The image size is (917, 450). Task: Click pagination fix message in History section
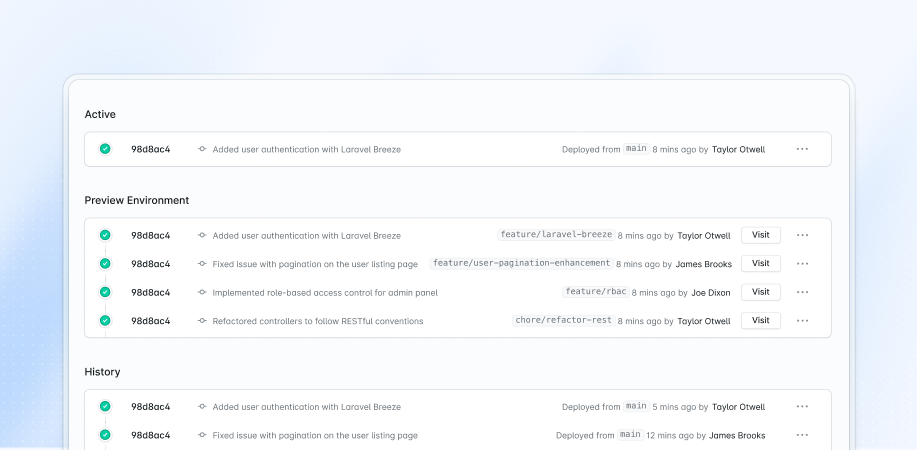(315, 435)
